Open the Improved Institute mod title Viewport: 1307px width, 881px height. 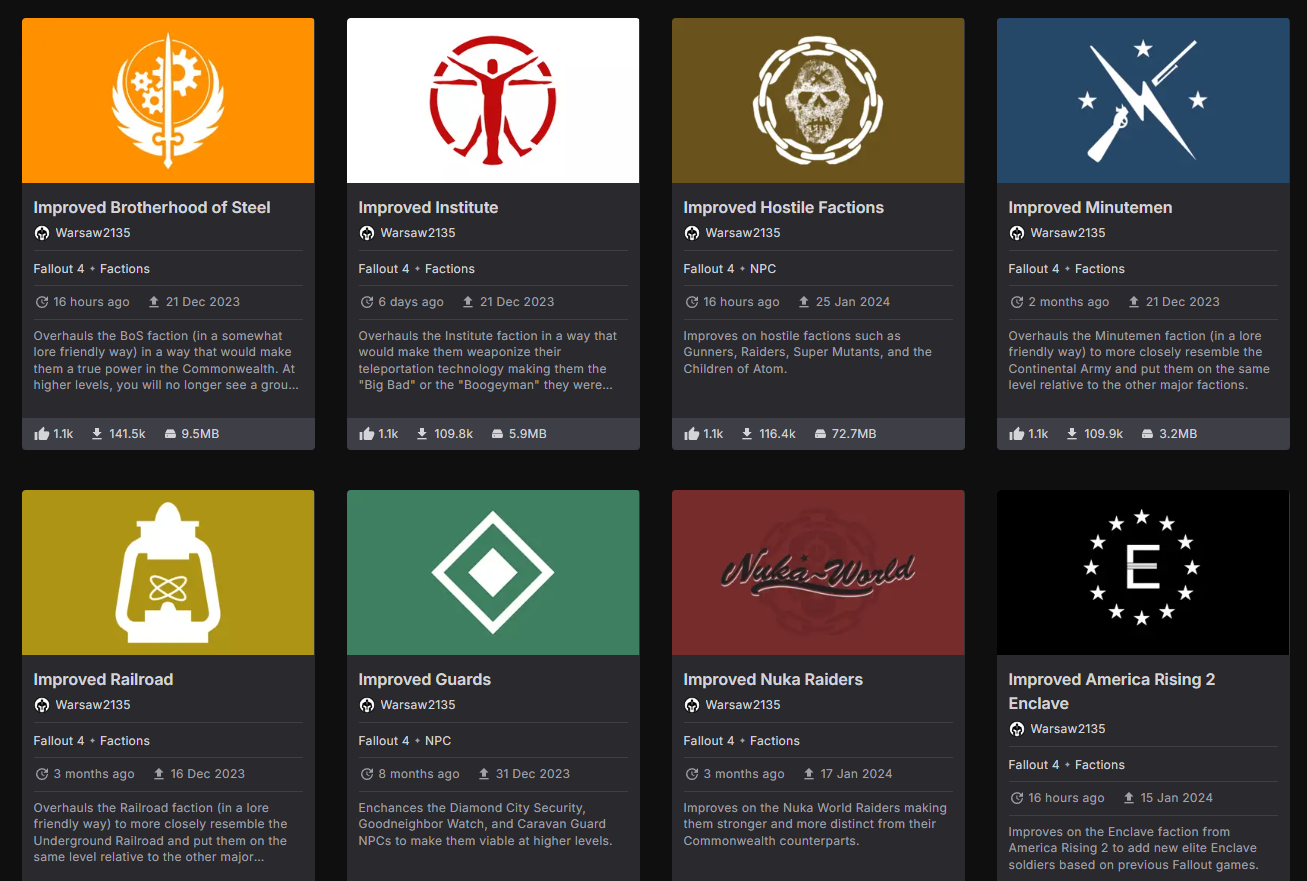click(428, 208)
